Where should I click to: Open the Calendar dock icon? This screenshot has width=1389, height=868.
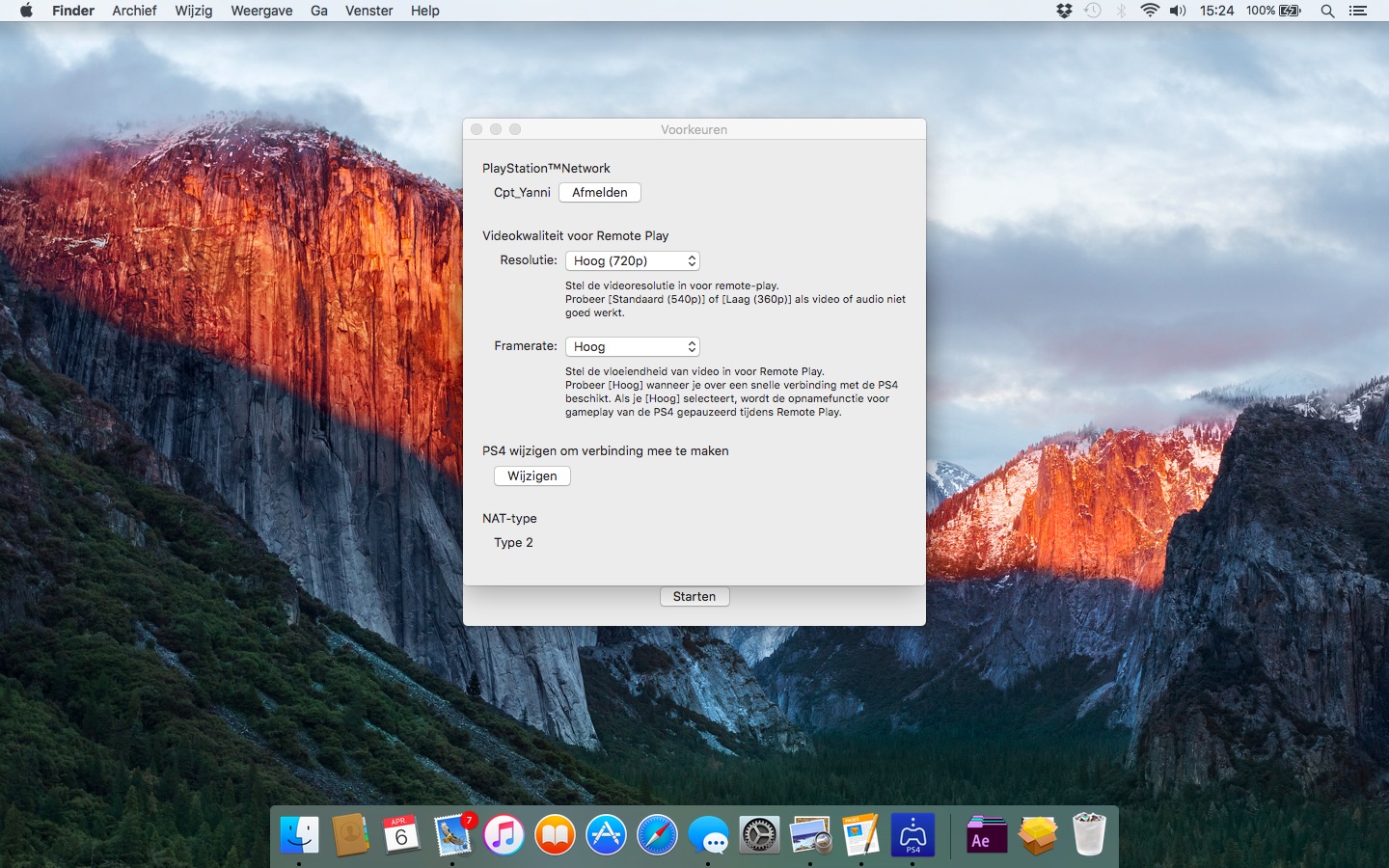(401, 834)
